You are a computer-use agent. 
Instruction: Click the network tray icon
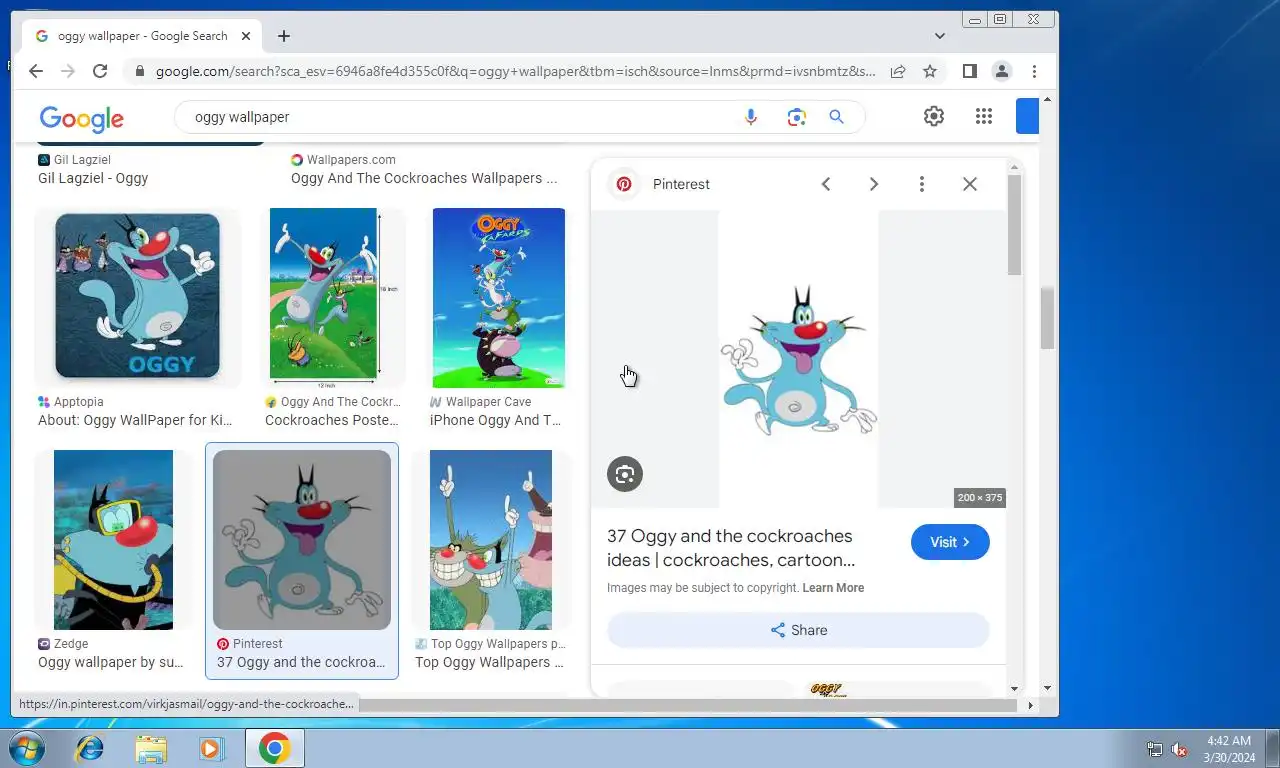tap(1155, 749)
